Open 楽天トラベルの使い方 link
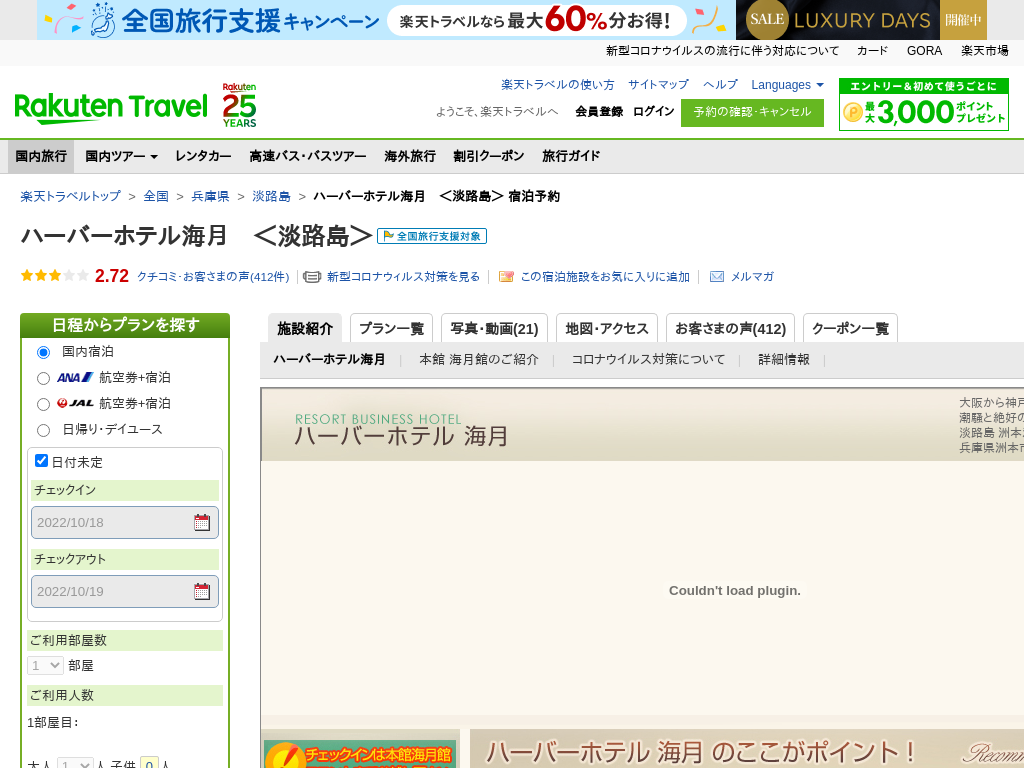The height and width of the screenshot is (768, 1024). (x=558, y=85)
